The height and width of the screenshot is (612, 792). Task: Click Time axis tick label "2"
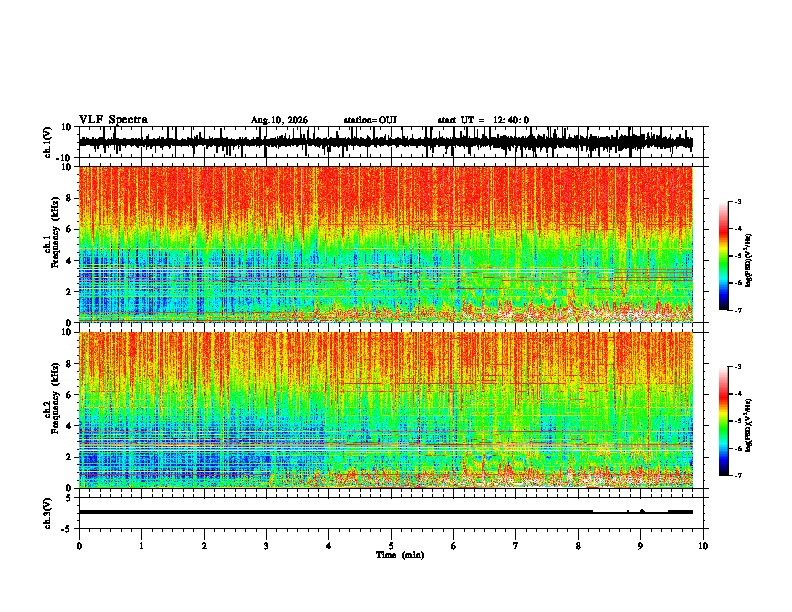[204, 546]
